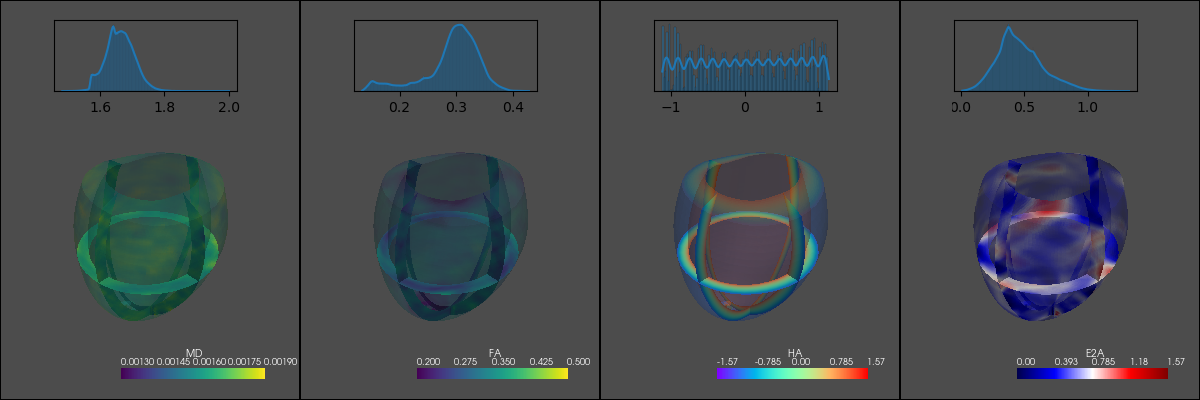The height and width of the screenshot is (400, 1200).
Task: Click the HA heart 3D model
Action: pos(751,235)
